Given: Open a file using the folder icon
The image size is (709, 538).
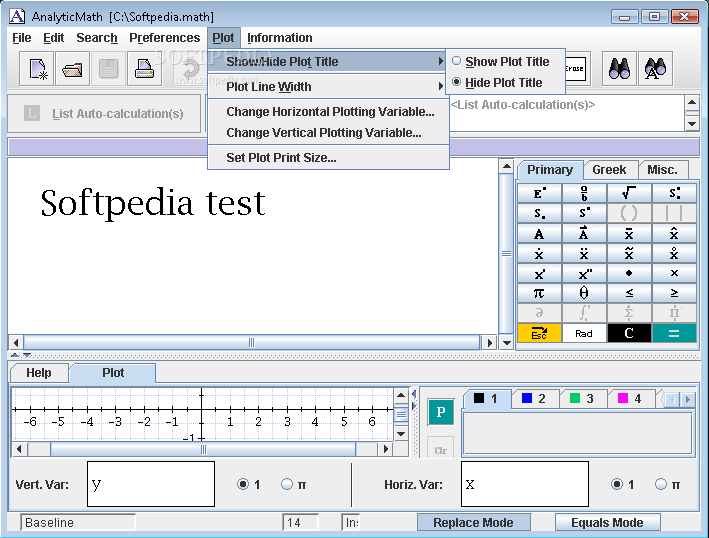Looking at the screenshot, I should (x=72, y=69).
